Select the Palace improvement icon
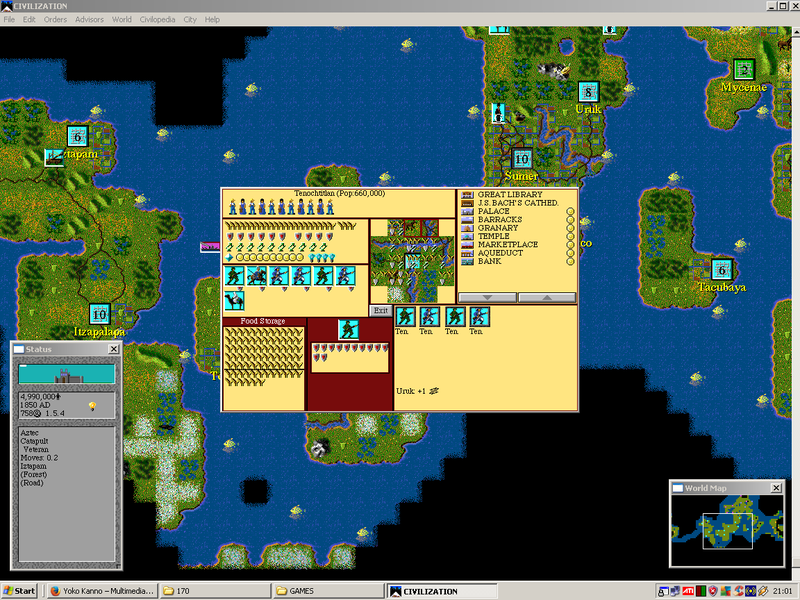 click(467, 210)
